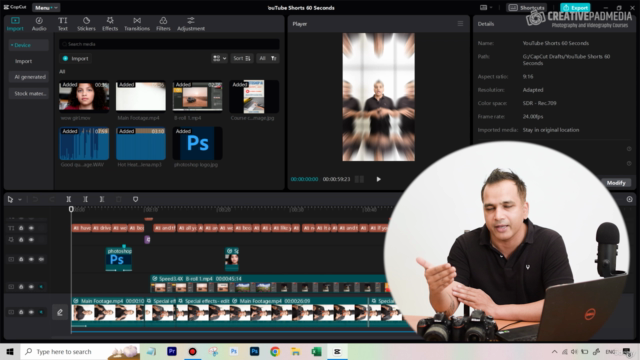Image resolution: width=640 pixels, height=360 pixels.
Task: Open the Transitions tab
Action: click(x=137, y=24)
